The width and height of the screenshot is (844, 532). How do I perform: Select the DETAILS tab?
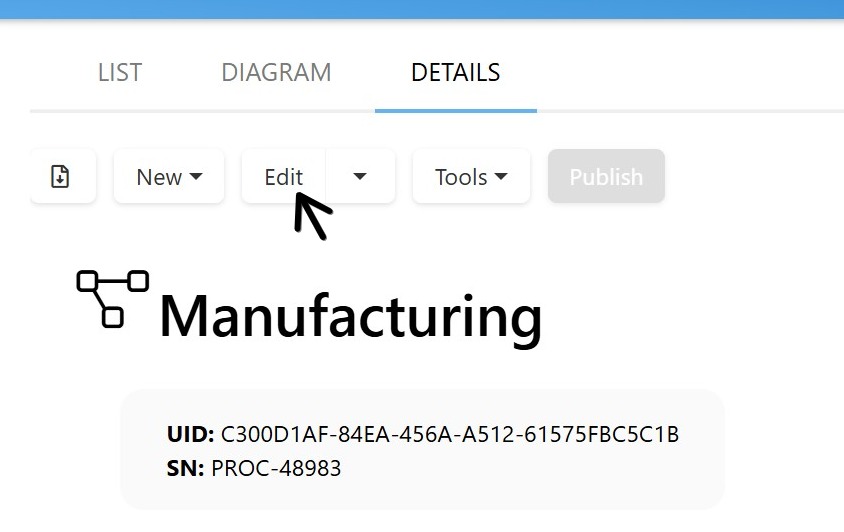click(455, 73)
